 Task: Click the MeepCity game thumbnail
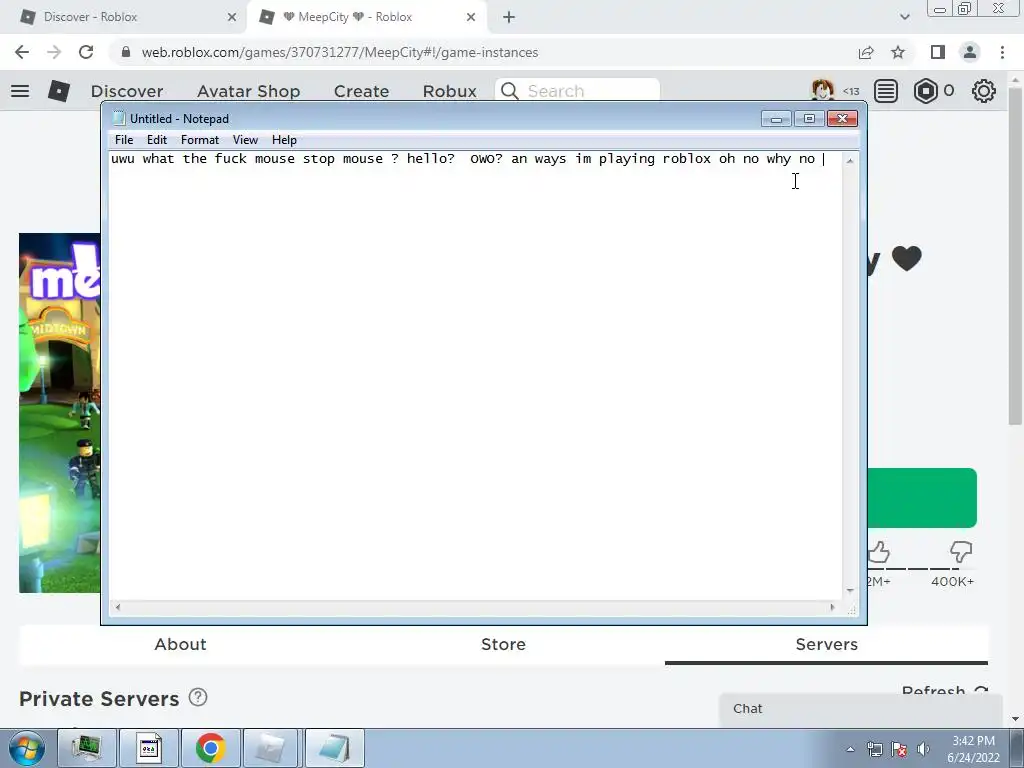coord(59,413)
